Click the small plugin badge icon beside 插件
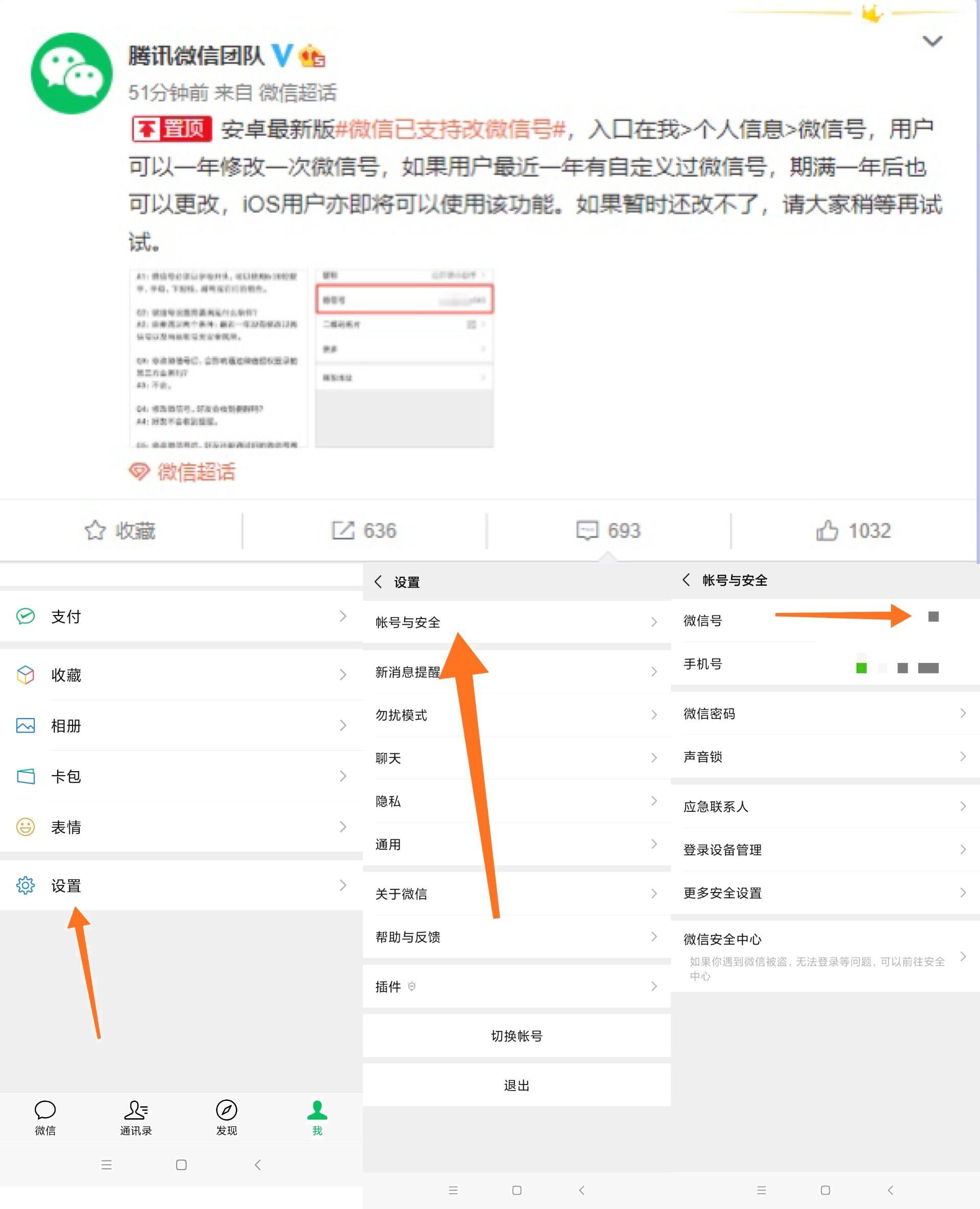This screenshot has width=980, height=1209. (x=411, y=986)
